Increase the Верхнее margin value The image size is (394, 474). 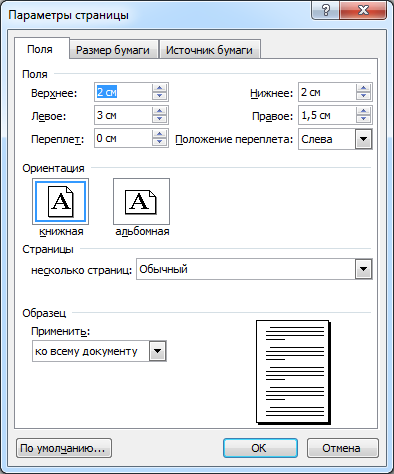click(x=159, y=88)
